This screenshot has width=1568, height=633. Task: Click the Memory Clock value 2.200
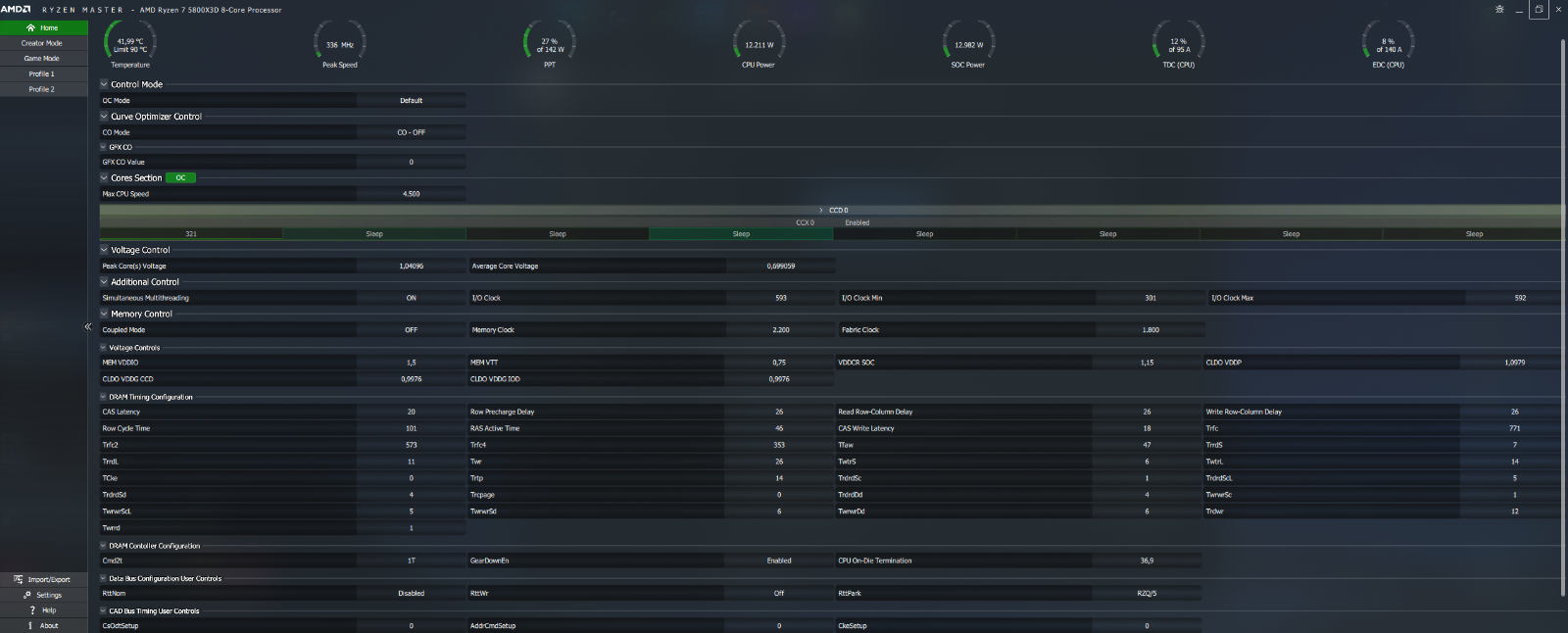tap(781, 330)
